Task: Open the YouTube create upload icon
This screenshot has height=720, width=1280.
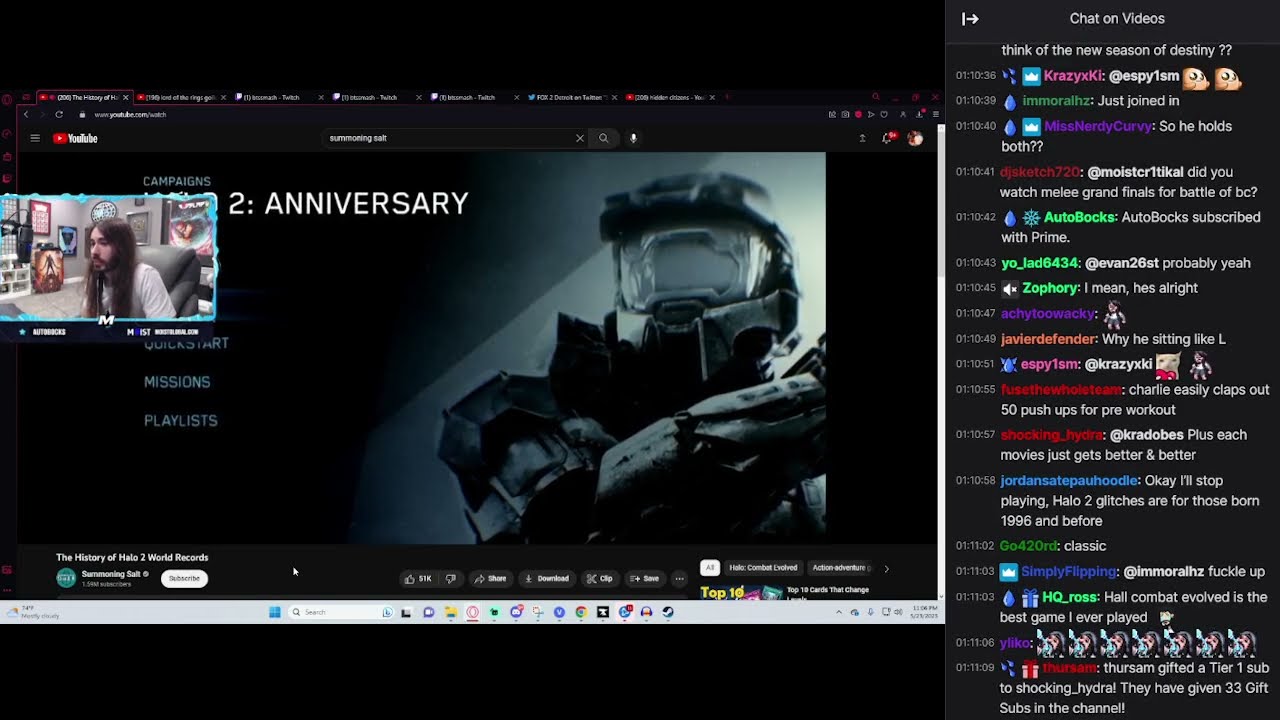Action: 862,138
